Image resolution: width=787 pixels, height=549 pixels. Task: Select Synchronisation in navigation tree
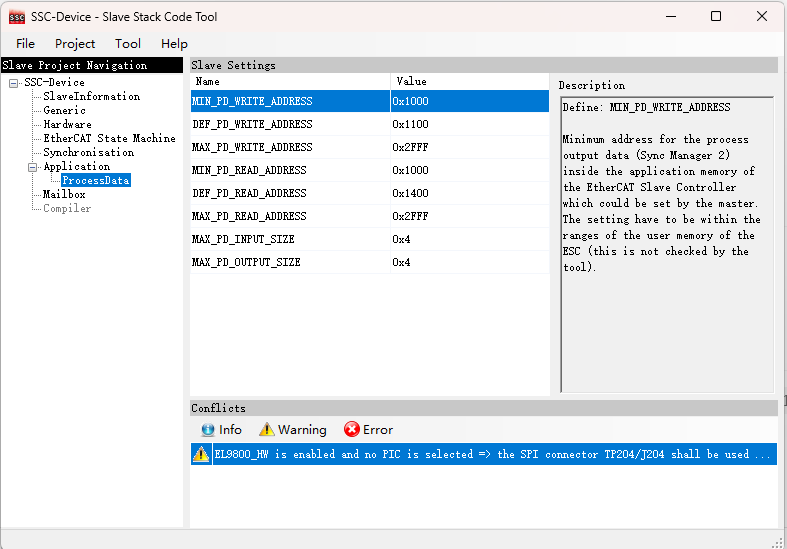tap(88, 153)
